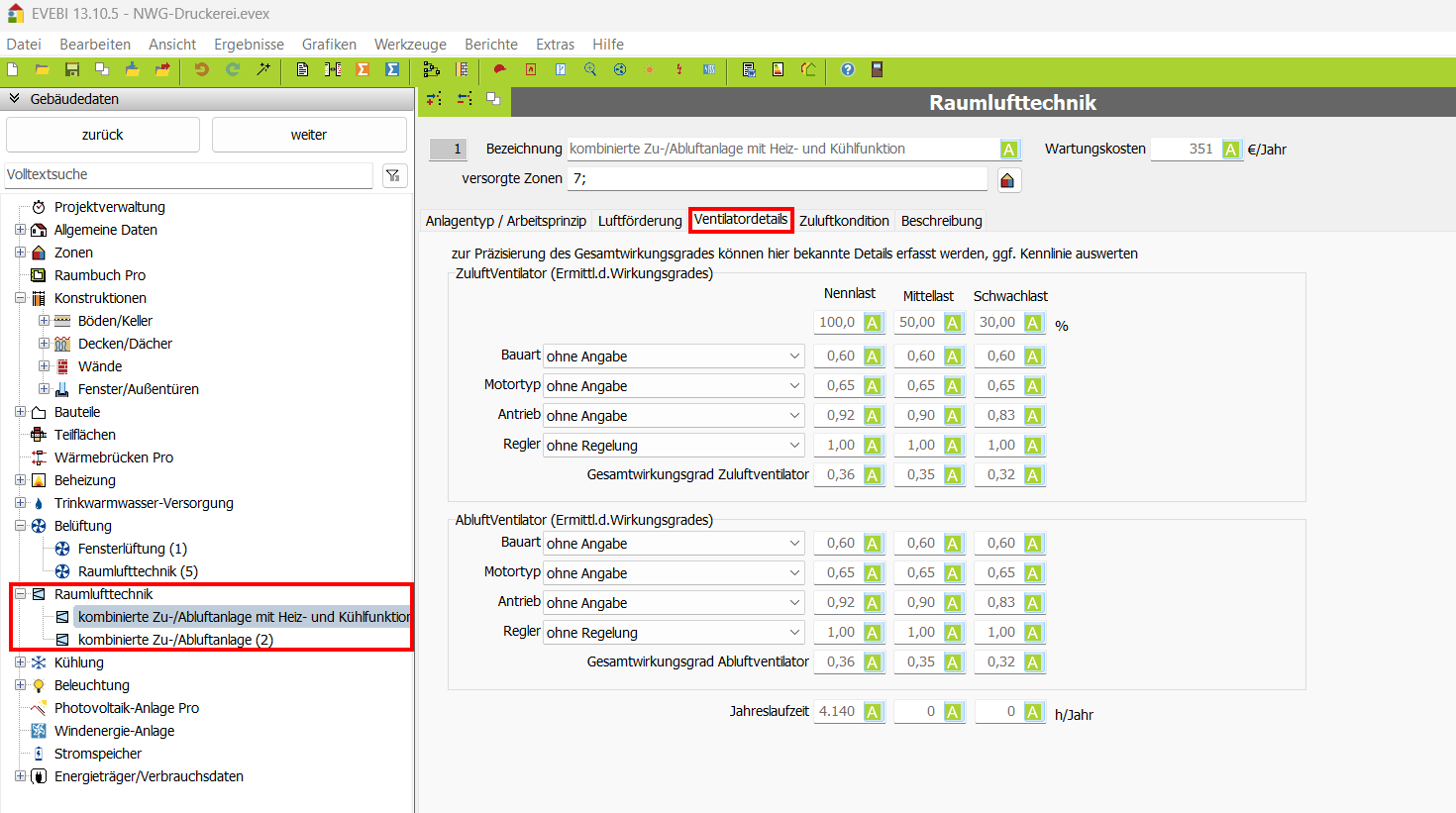This screenshot has height=813, width=1456.
Task: Open the Abluftventilator Regler dropdown
Action: coord(675,633)
